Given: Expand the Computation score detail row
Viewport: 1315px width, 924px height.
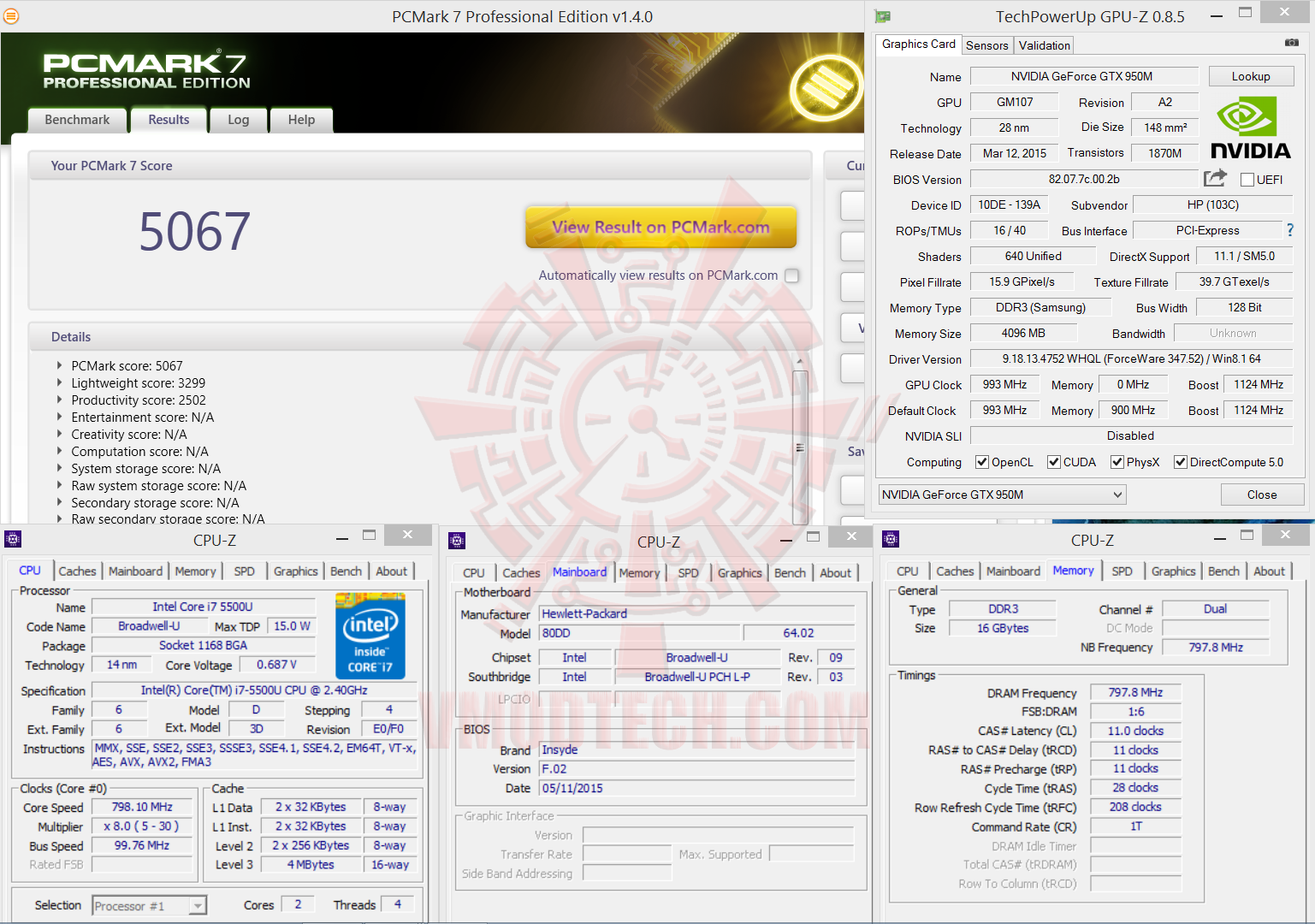Looking at the screenshot, I should pos(59,451).
